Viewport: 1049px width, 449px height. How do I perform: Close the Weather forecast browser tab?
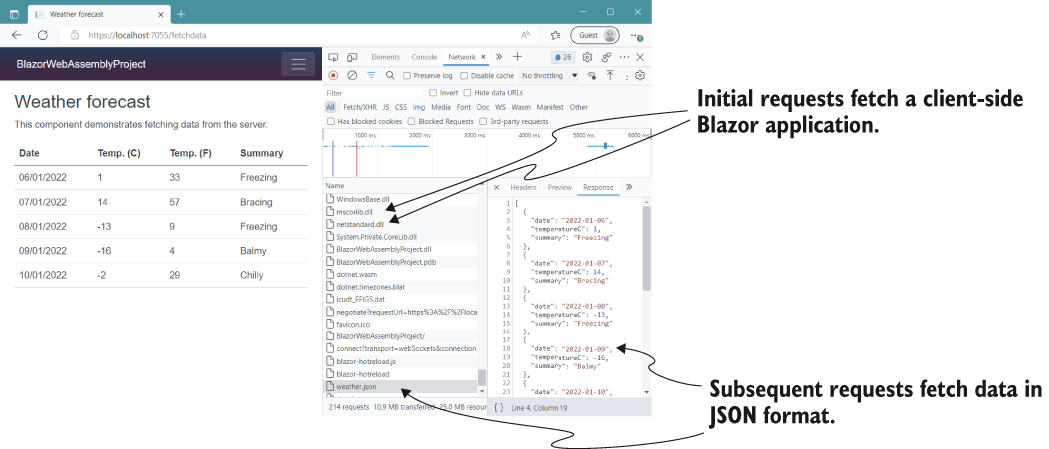(x=161, y=14)
